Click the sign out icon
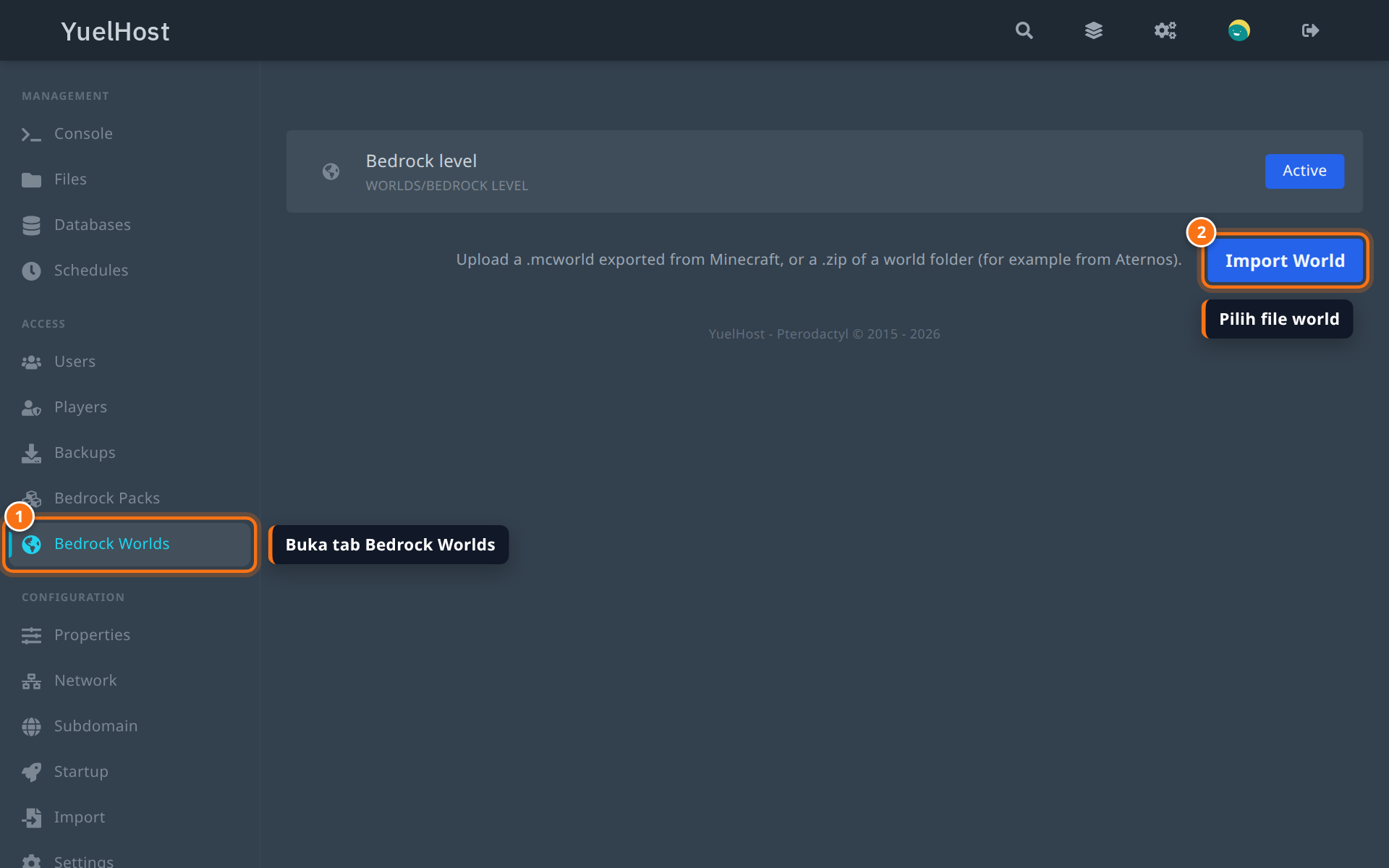The image size is (1389, 868). click(x=1310, y=30)
